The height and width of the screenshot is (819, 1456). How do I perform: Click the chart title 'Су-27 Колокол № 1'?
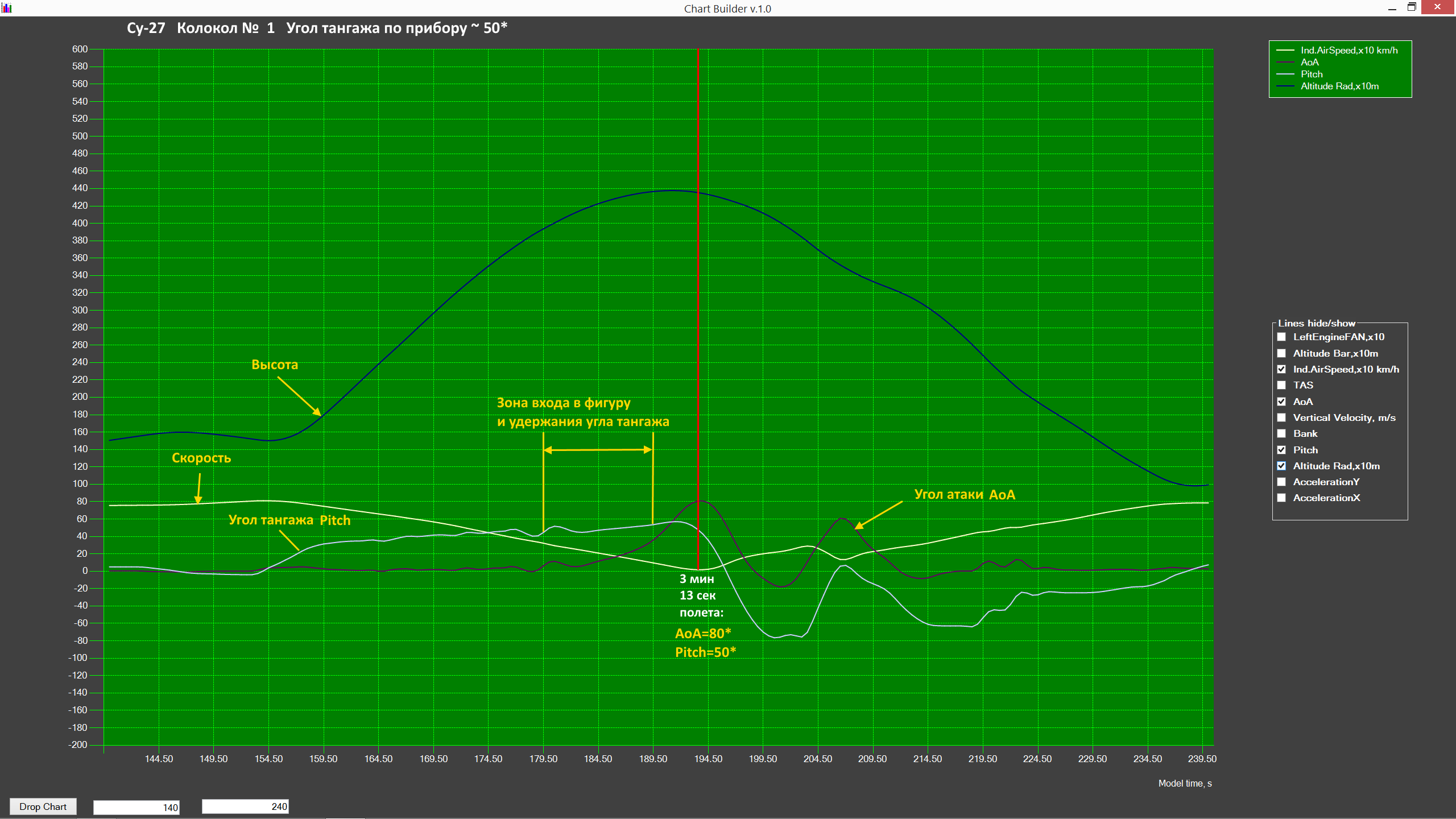click(201, 28)
